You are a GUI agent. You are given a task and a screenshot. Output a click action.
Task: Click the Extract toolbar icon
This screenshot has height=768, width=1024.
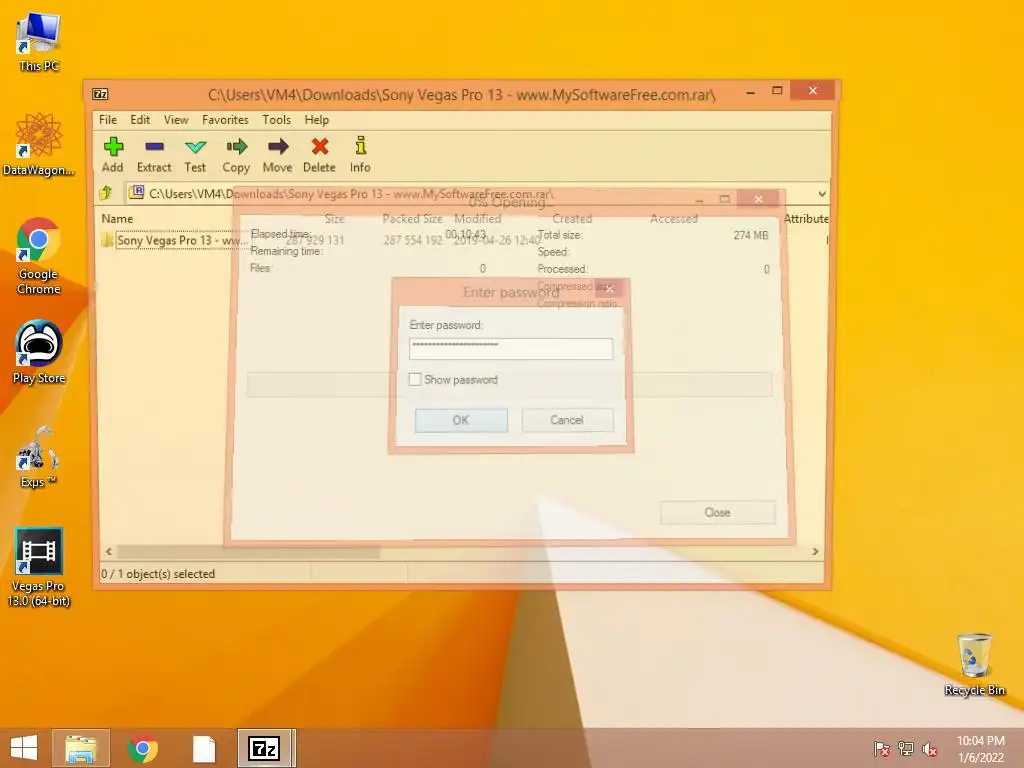point(154,154)
